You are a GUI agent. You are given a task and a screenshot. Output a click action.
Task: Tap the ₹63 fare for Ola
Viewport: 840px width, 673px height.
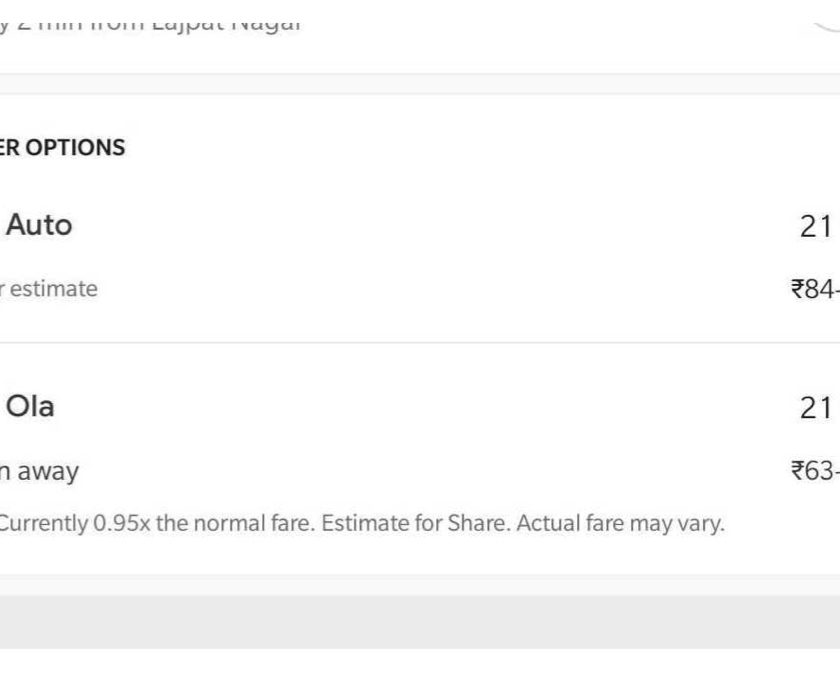coord(814,470)
